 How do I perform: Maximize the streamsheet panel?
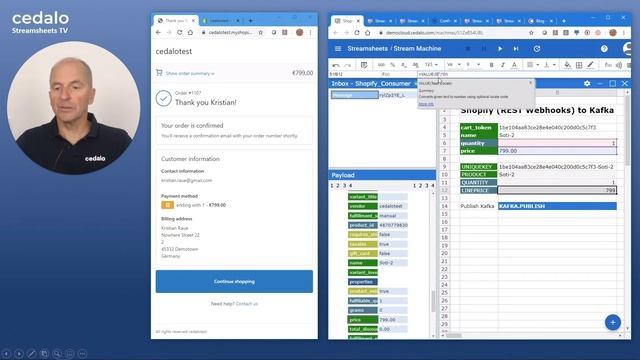click(x=612, y=83)
